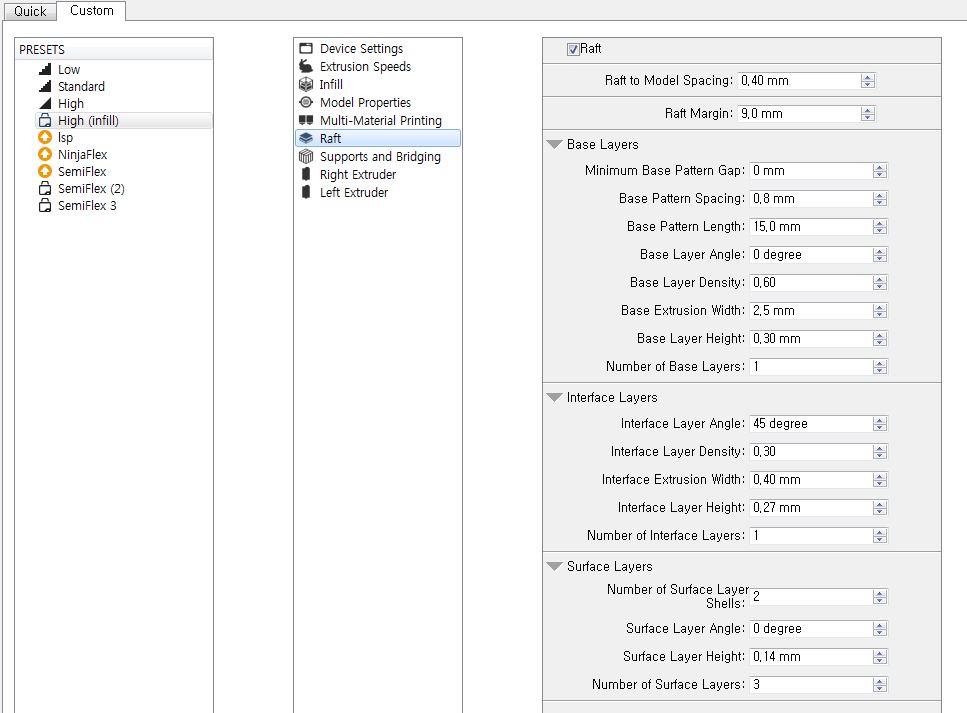
Task: Click the Model Properties icon
Action: (306, 102)
